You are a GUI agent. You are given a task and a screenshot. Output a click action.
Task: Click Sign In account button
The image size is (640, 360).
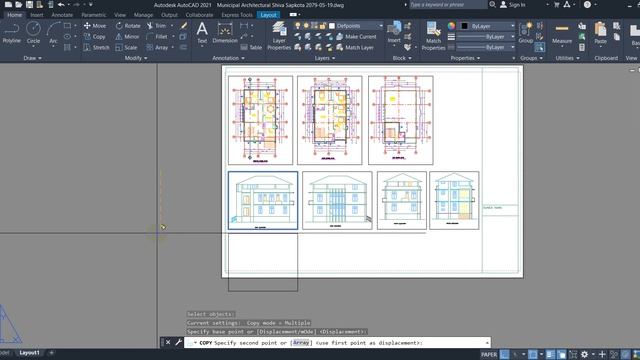tap(513, 4)
